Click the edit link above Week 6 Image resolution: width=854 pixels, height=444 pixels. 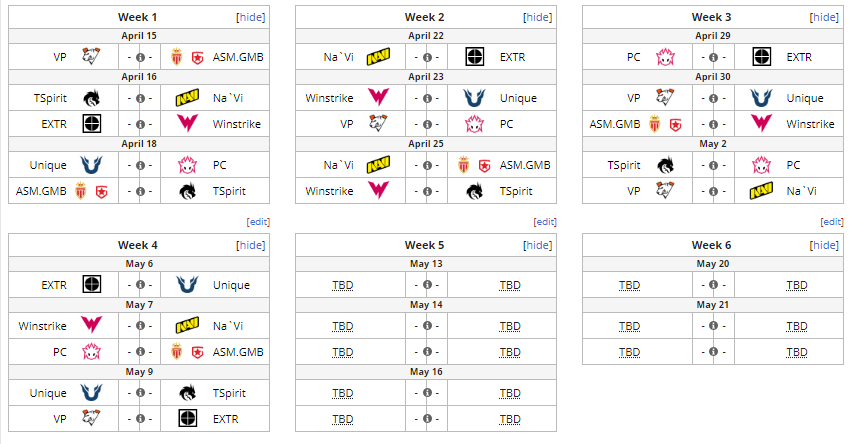pyautogui.click(x=832, y=222)
